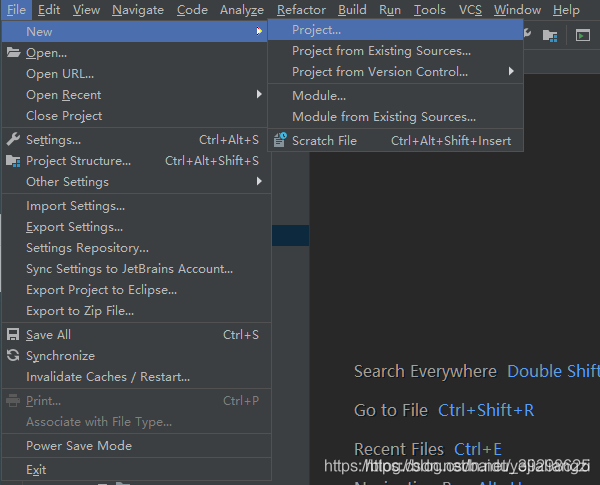Click Export to Zip File...
Viewport: 600px width, 485px height.
pyautogui.click(x=80, y=311)
